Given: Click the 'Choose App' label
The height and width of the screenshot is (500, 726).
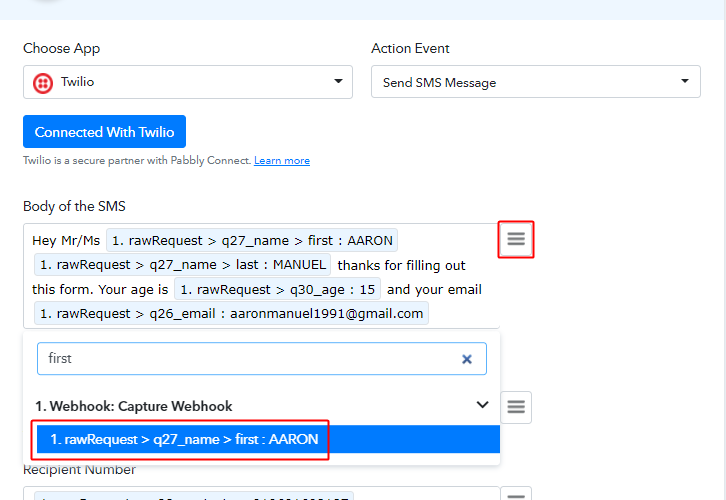Looking at the screenshot, I should pyautogui.click(x=62, y=49).
